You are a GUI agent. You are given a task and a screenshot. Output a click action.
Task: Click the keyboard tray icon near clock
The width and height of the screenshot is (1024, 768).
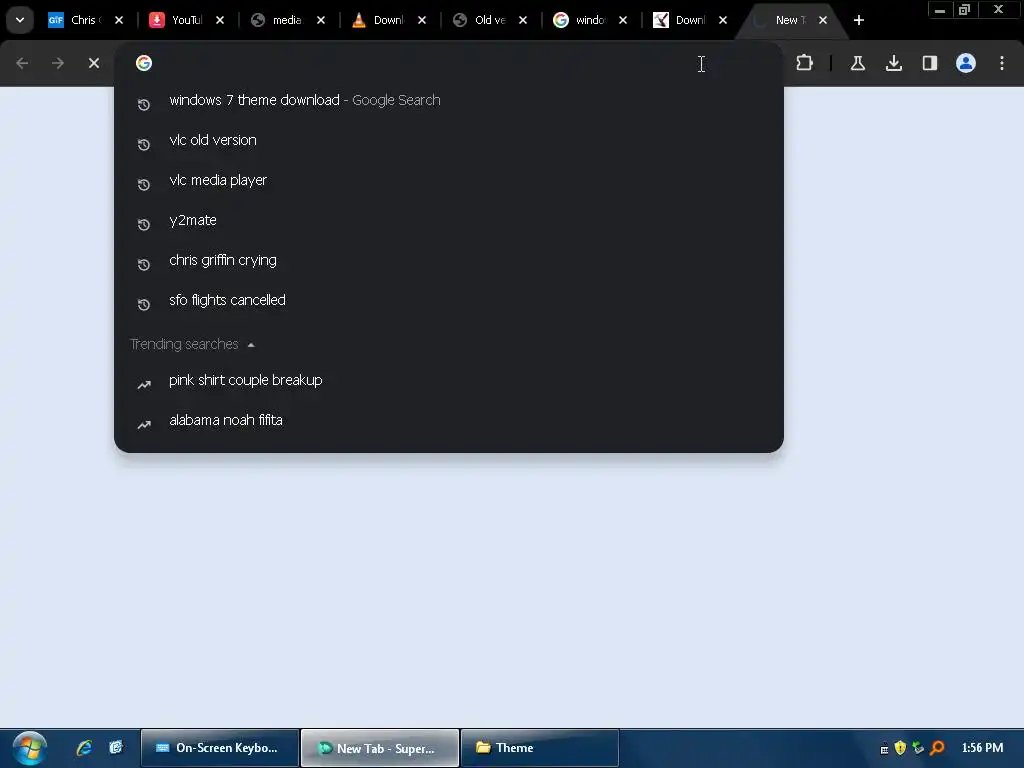884,748
